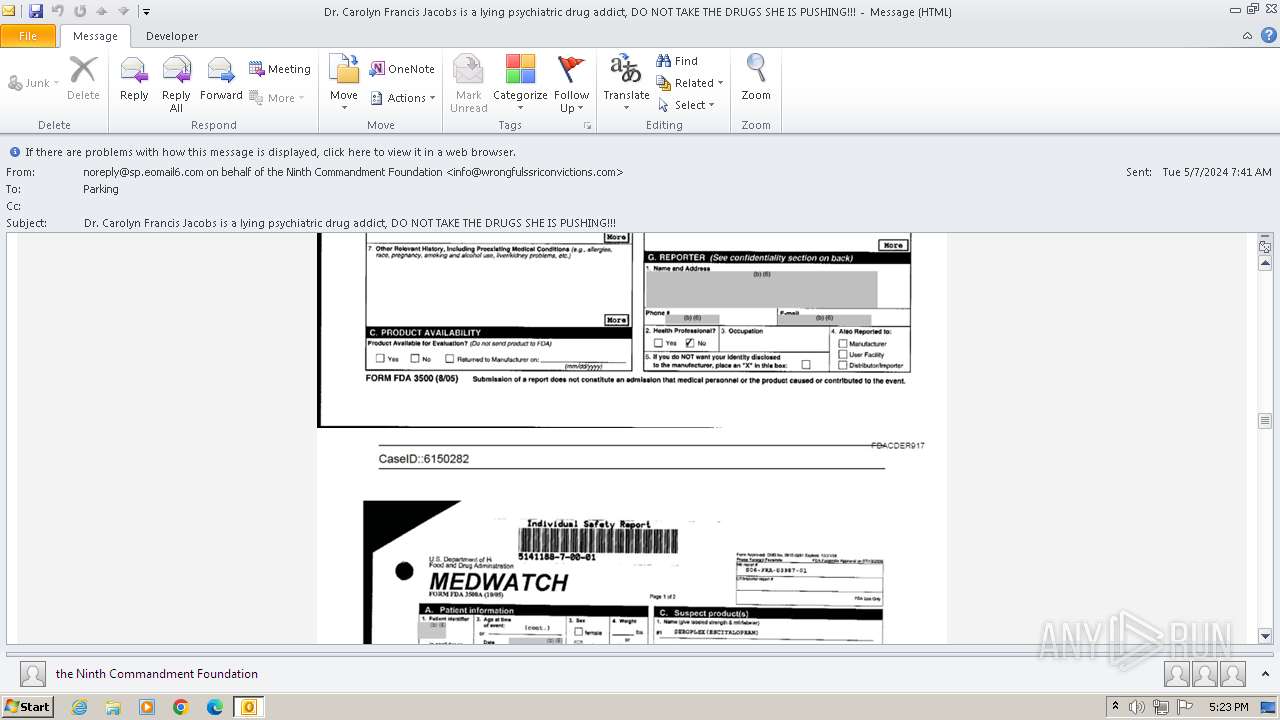Go to next item arrow
1280x720 pixels.
point(123,11)
